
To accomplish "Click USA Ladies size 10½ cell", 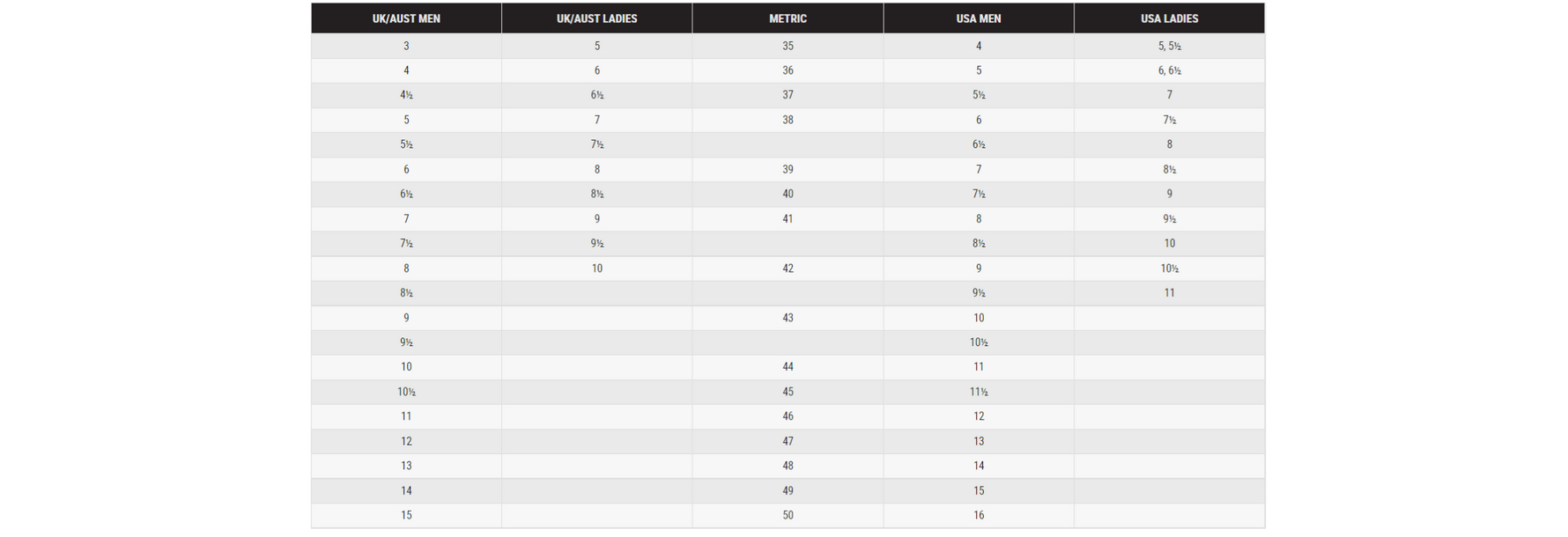I will pyautogui.click(x=1169, y=268).
